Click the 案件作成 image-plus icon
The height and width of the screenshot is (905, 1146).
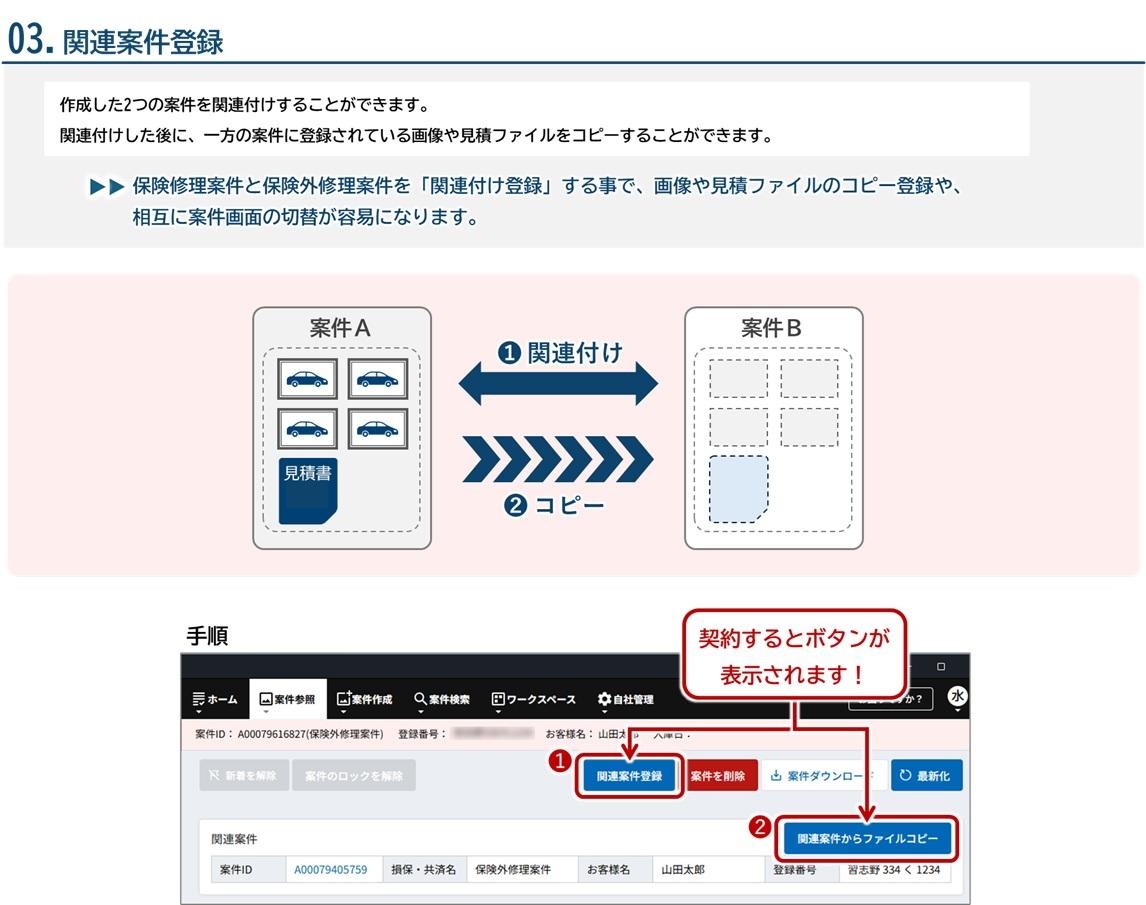pos(345,699)
